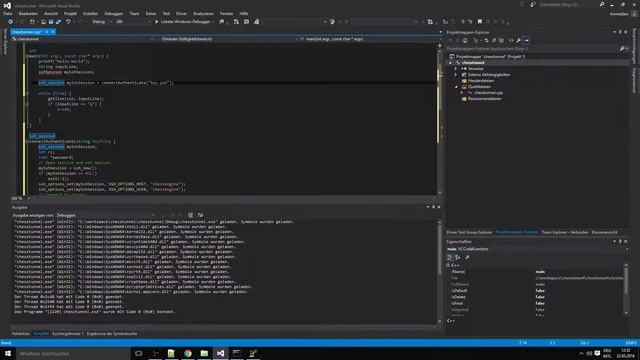Start the Lokaler Windows-Debugger play button
640x360 pixels.
(156, 22)
